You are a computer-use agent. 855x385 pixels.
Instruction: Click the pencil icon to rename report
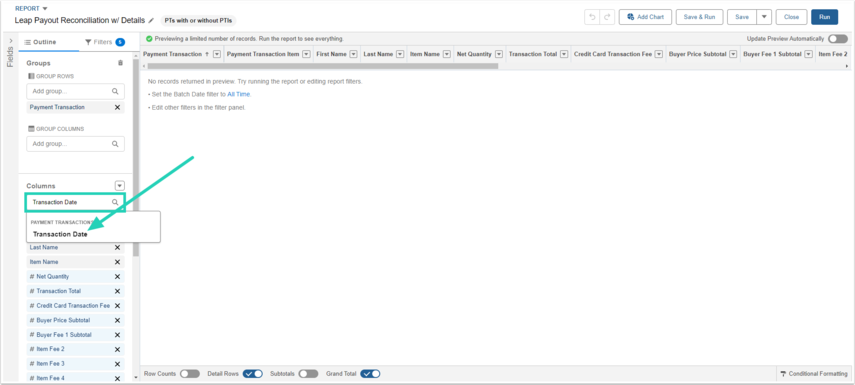tap(151, 20)
